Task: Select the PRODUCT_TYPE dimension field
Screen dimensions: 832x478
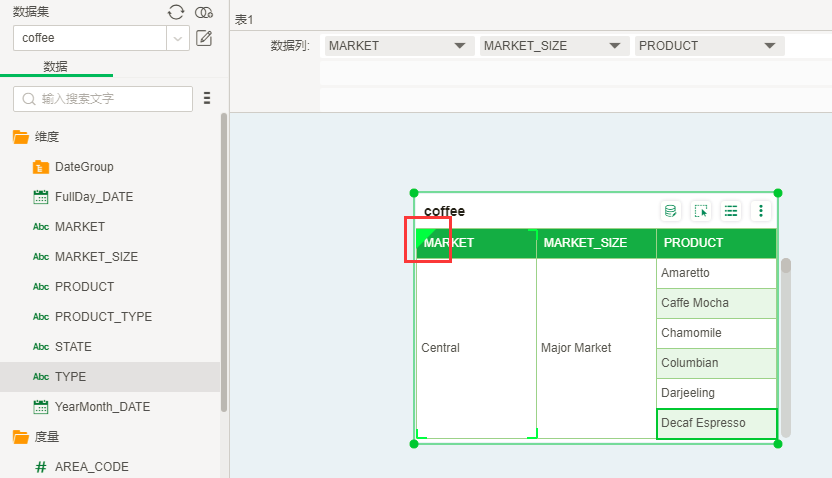Action: click(x=103, y=317)
